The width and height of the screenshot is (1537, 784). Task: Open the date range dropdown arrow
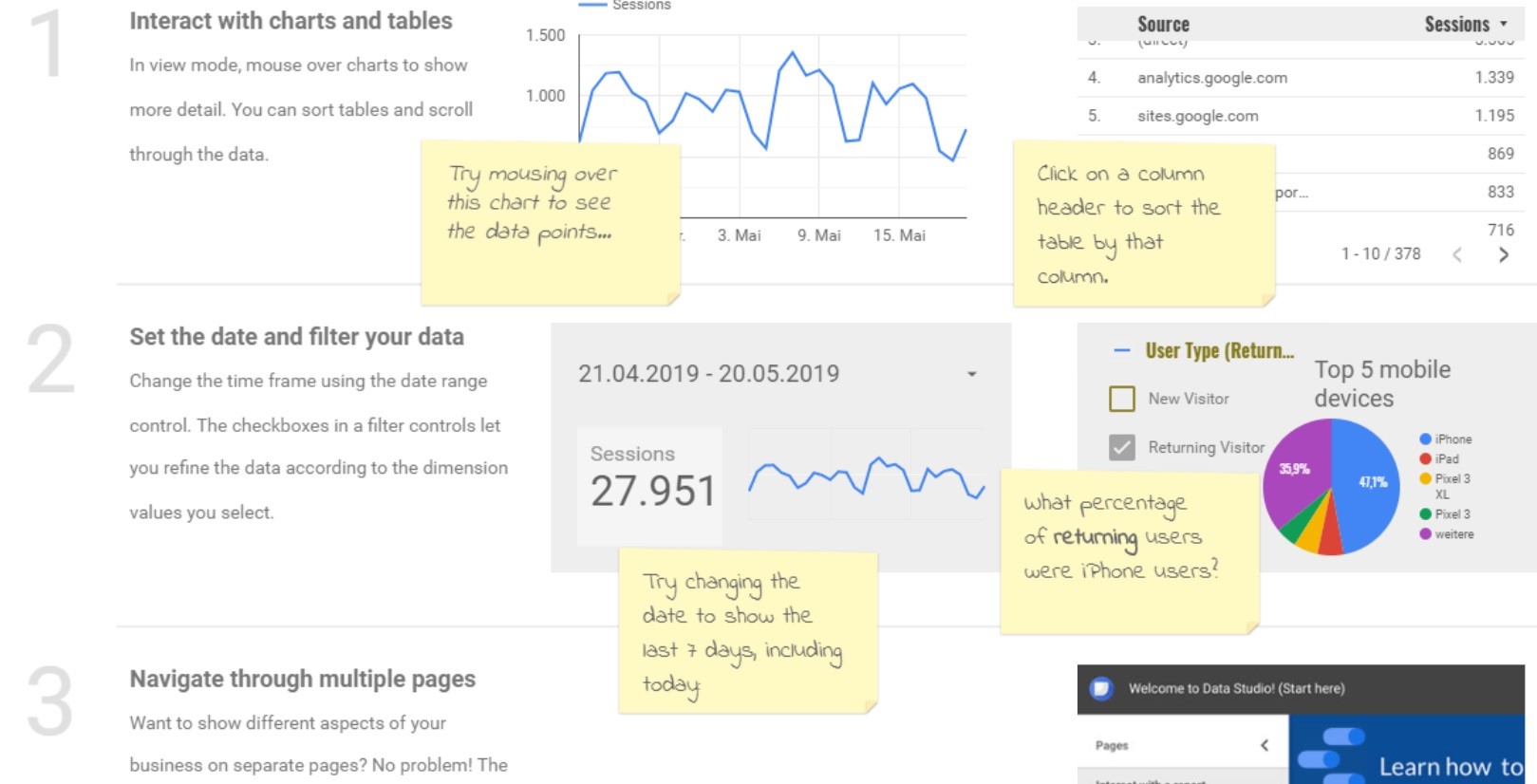(971, 374)
